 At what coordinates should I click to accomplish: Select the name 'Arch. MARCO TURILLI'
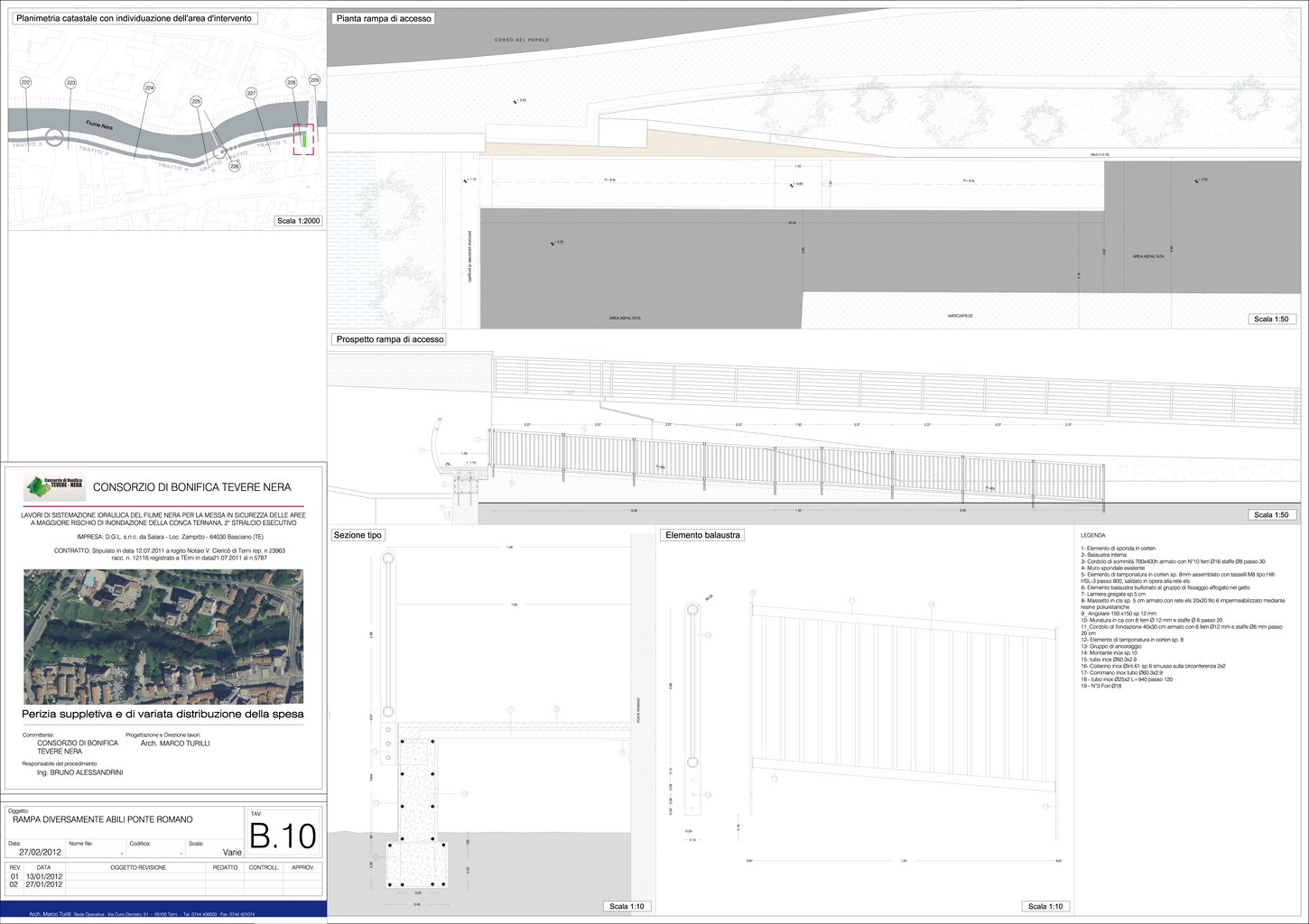pos(175,744)
